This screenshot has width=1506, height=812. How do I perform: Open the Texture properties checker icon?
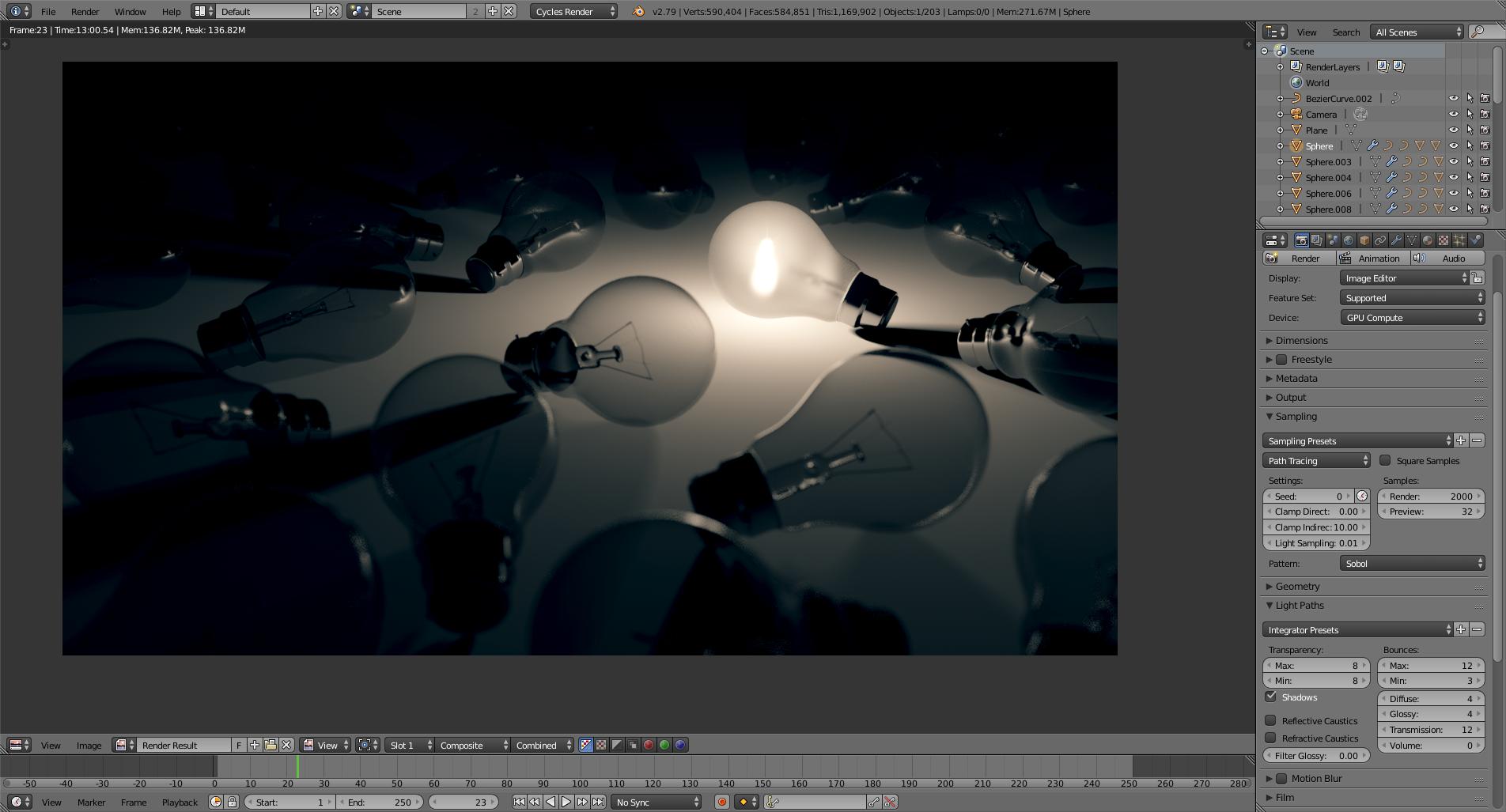point(1444,240)
